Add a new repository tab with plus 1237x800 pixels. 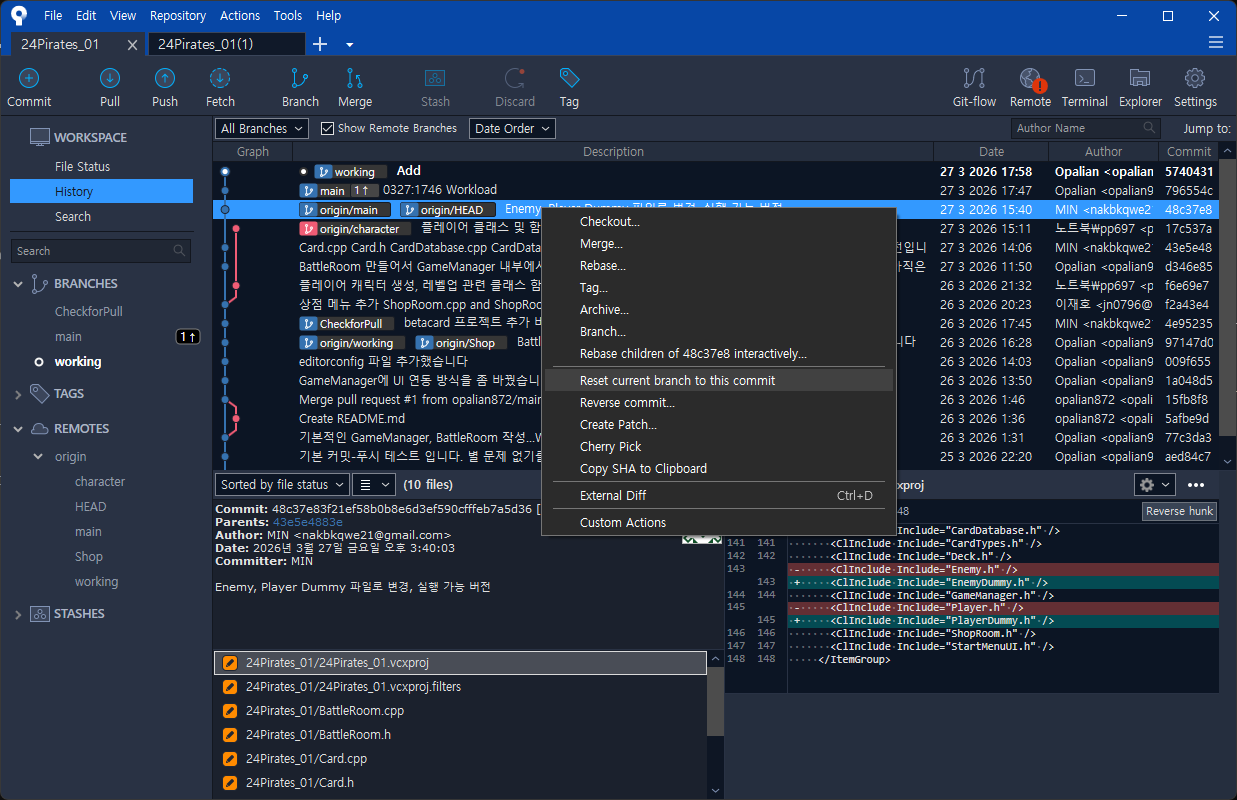[320, 44]
